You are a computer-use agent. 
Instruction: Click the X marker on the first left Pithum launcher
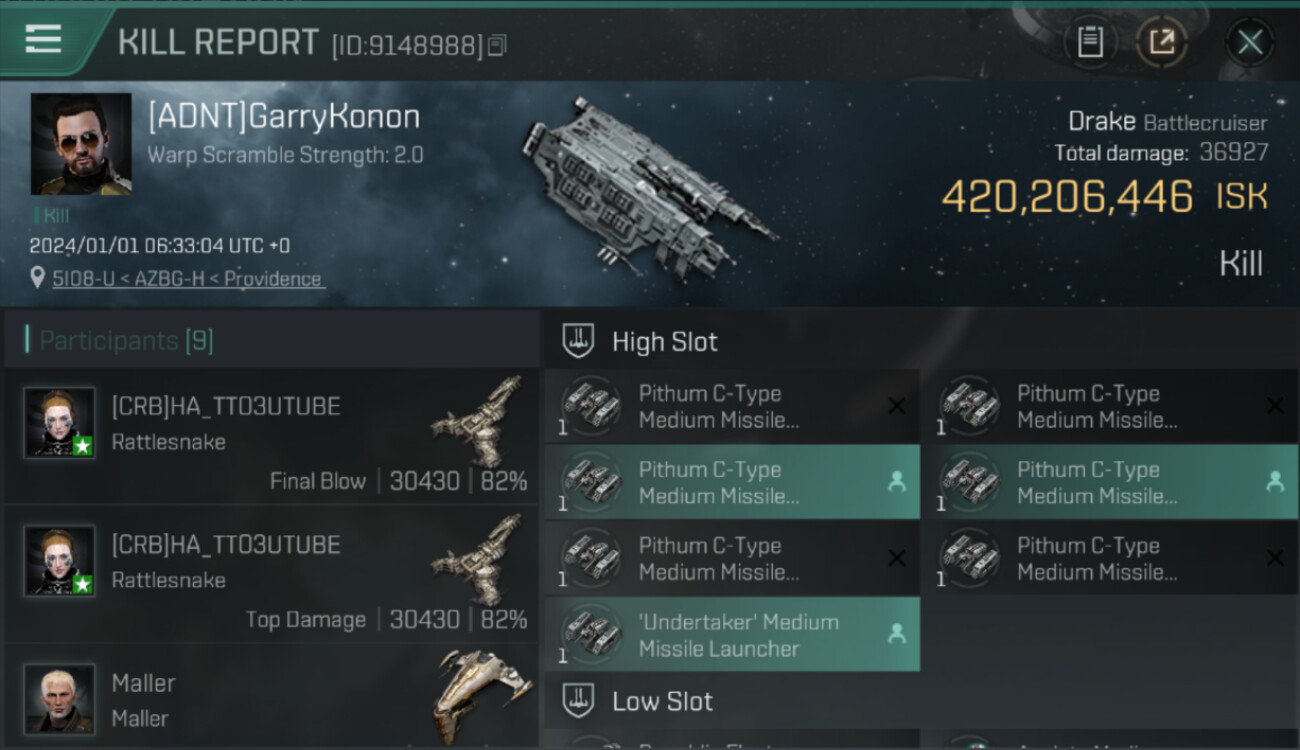click(x=897, y=406)
